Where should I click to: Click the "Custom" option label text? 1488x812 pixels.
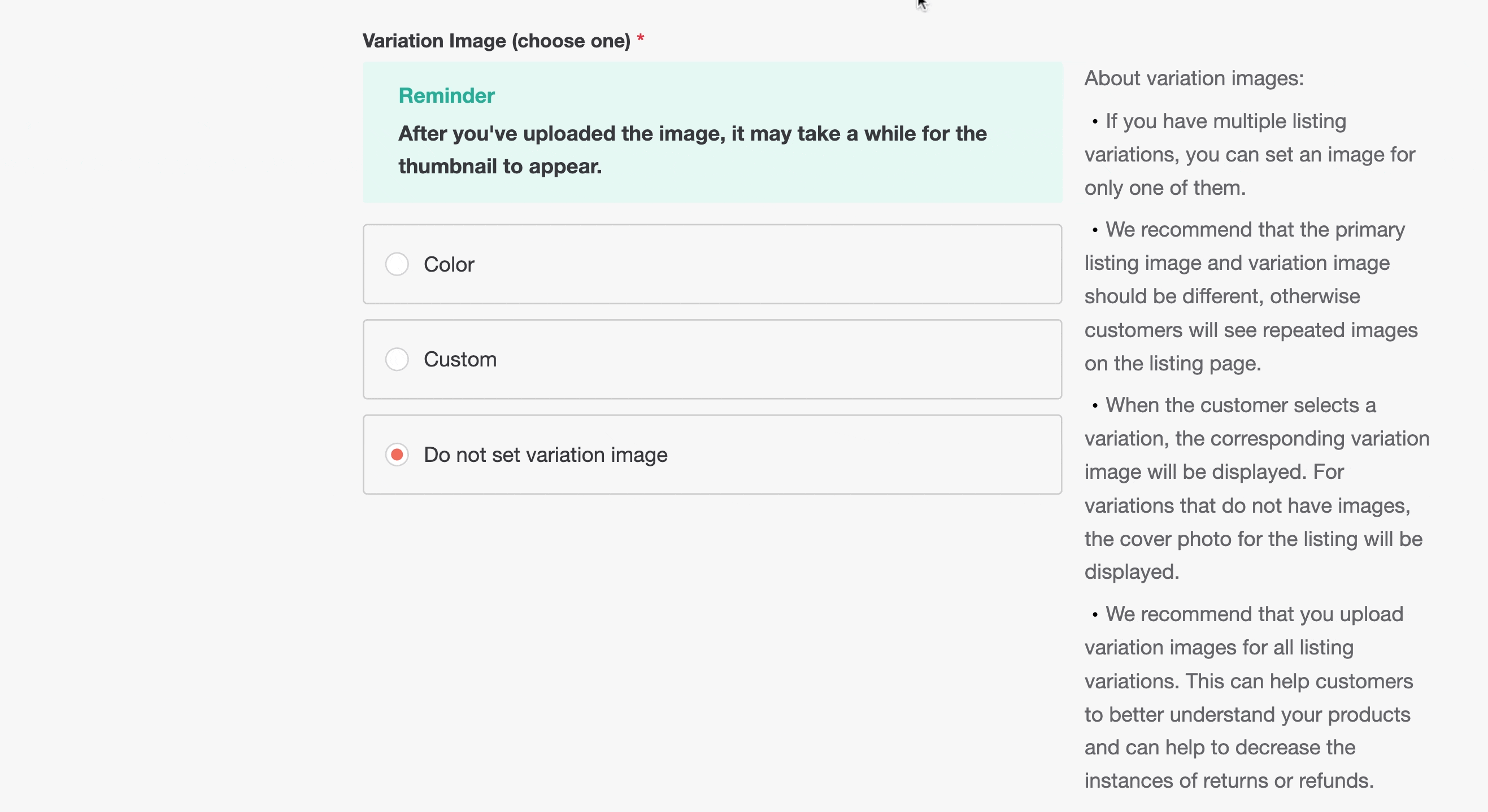click(x=460, y=360)
